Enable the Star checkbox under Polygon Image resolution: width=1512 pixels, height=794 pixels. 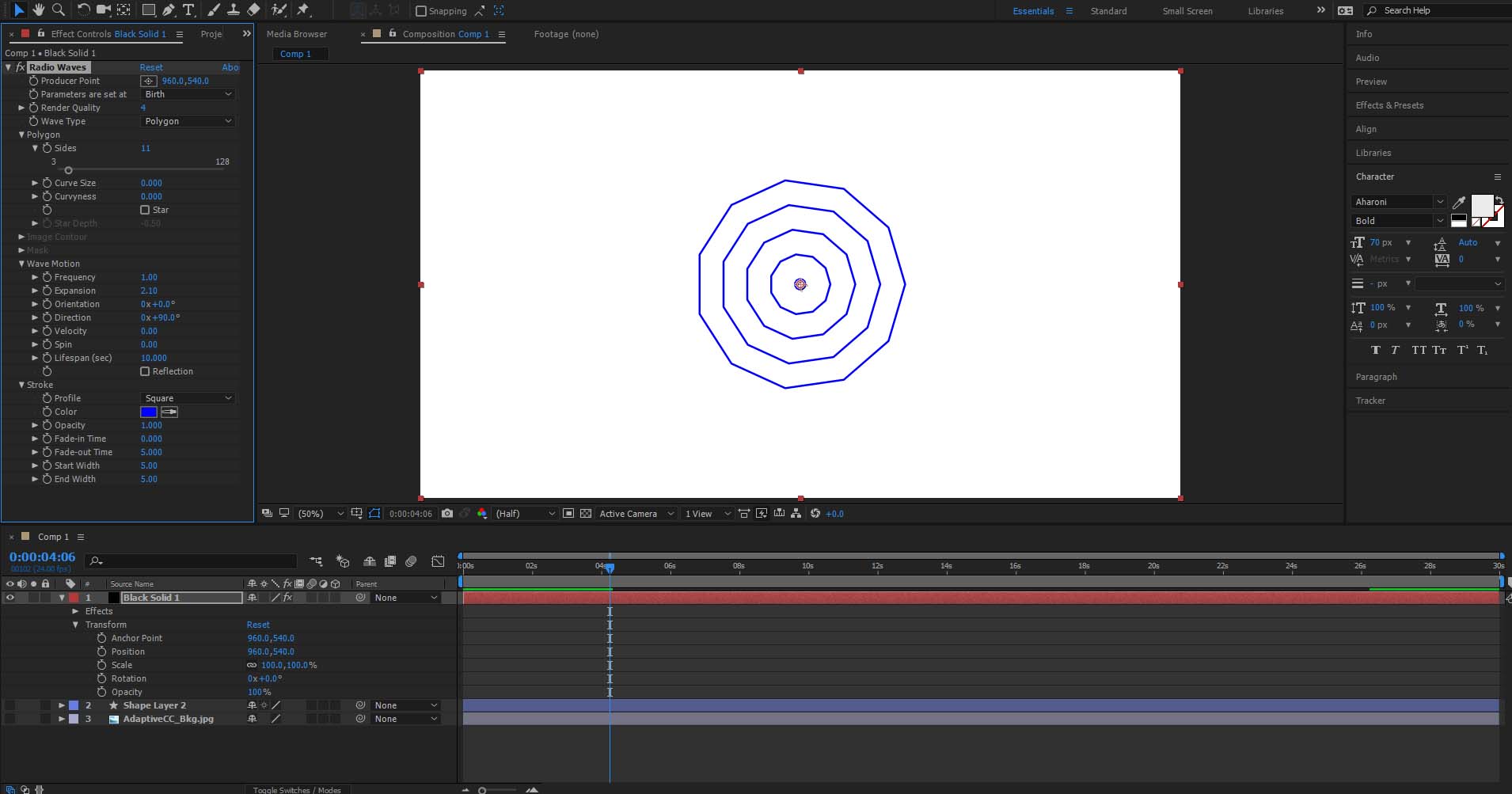145,210
